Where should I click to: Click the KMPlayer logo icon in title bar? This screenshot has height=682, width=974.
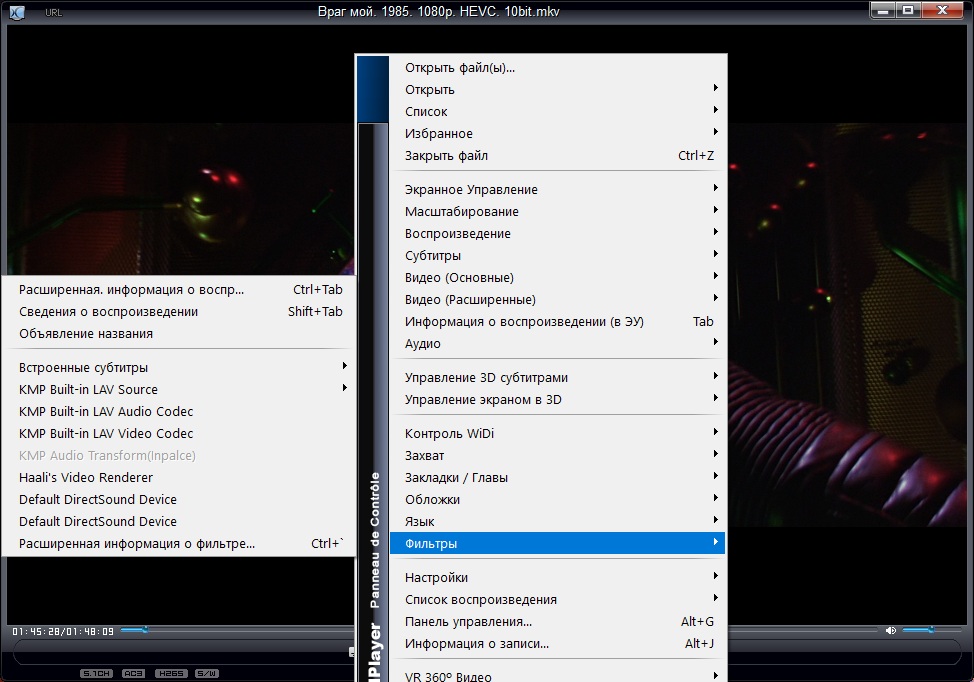click(17, 12)
